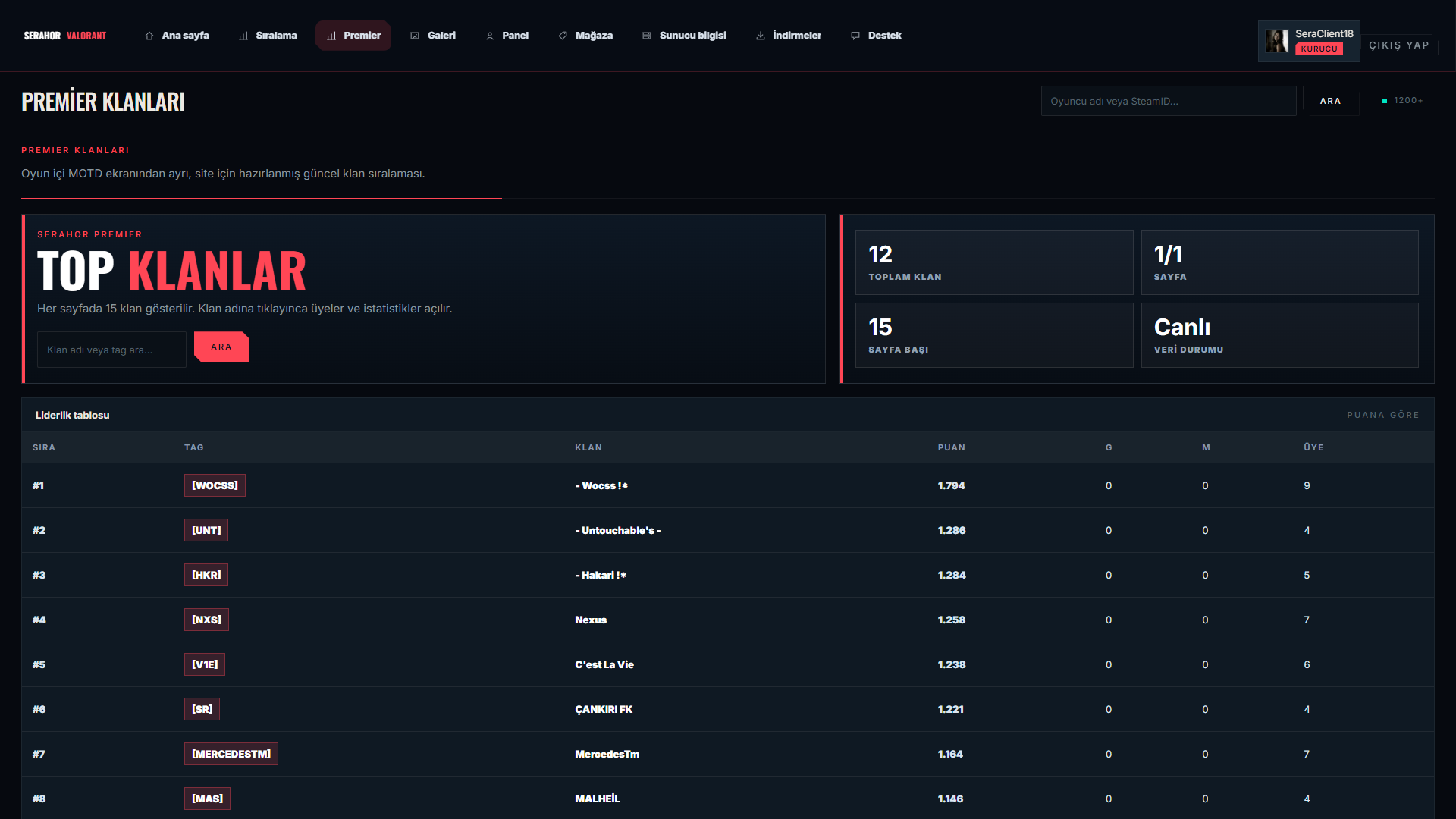
Task: Open the ÇANKIRI FK clan
Action: point(604,709)
